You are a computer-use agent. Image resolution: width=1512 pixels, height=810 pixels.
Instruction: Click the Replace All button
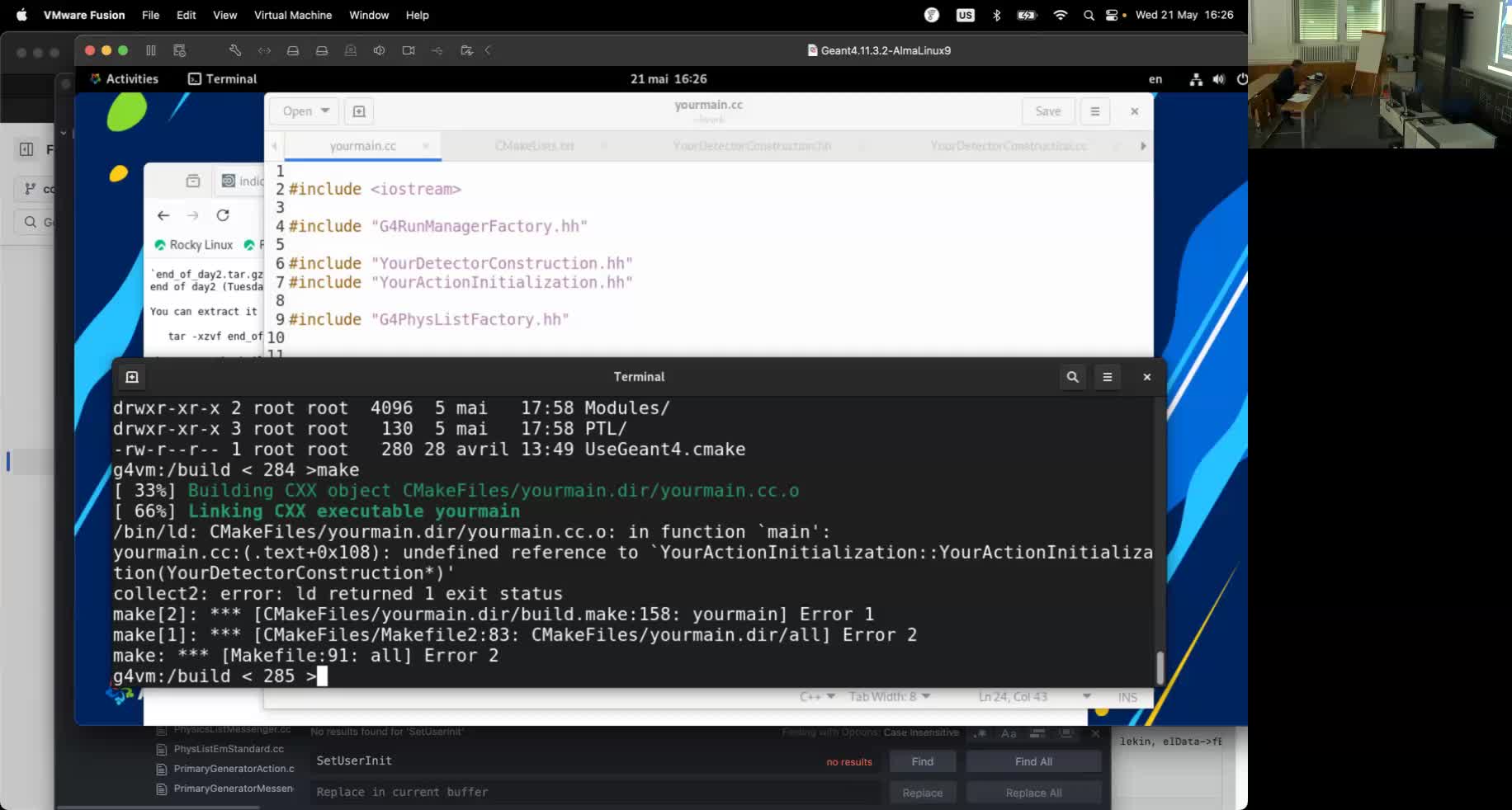tap(1033, 792)
